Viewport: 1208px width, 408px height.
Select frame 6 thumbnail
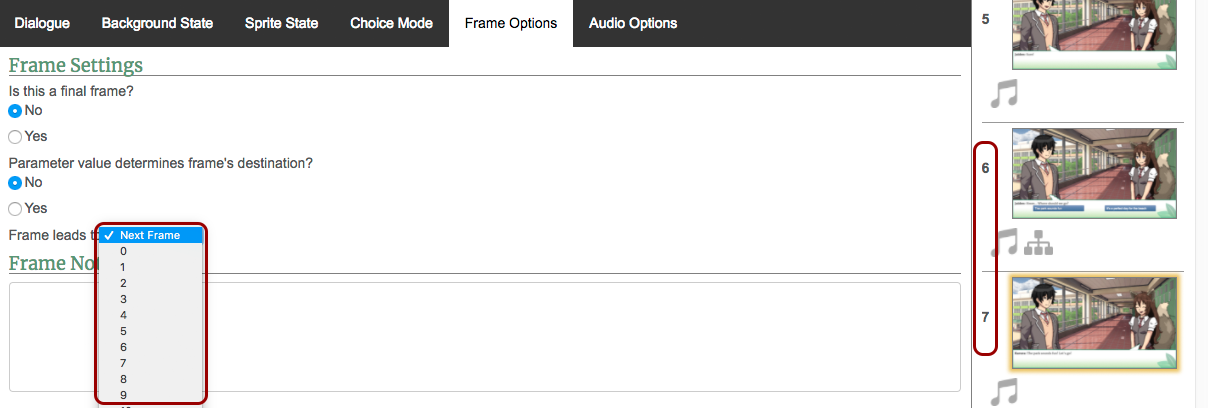point(1094,173)
